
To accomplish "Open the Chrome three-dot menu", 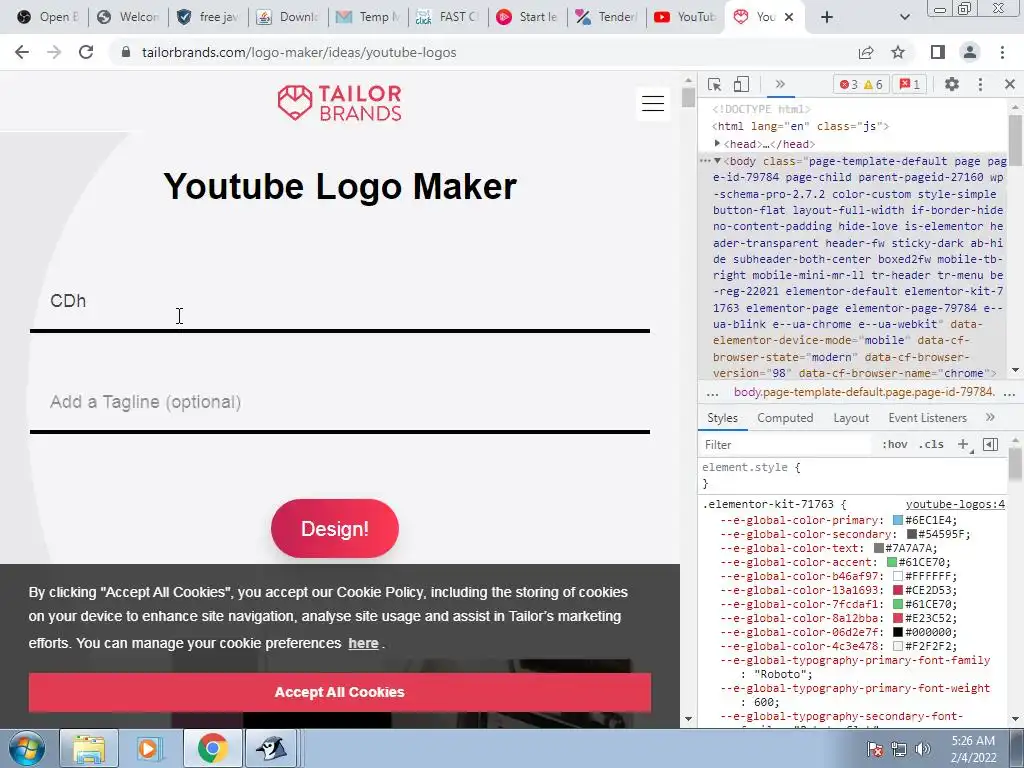I will click(1002, 52).
